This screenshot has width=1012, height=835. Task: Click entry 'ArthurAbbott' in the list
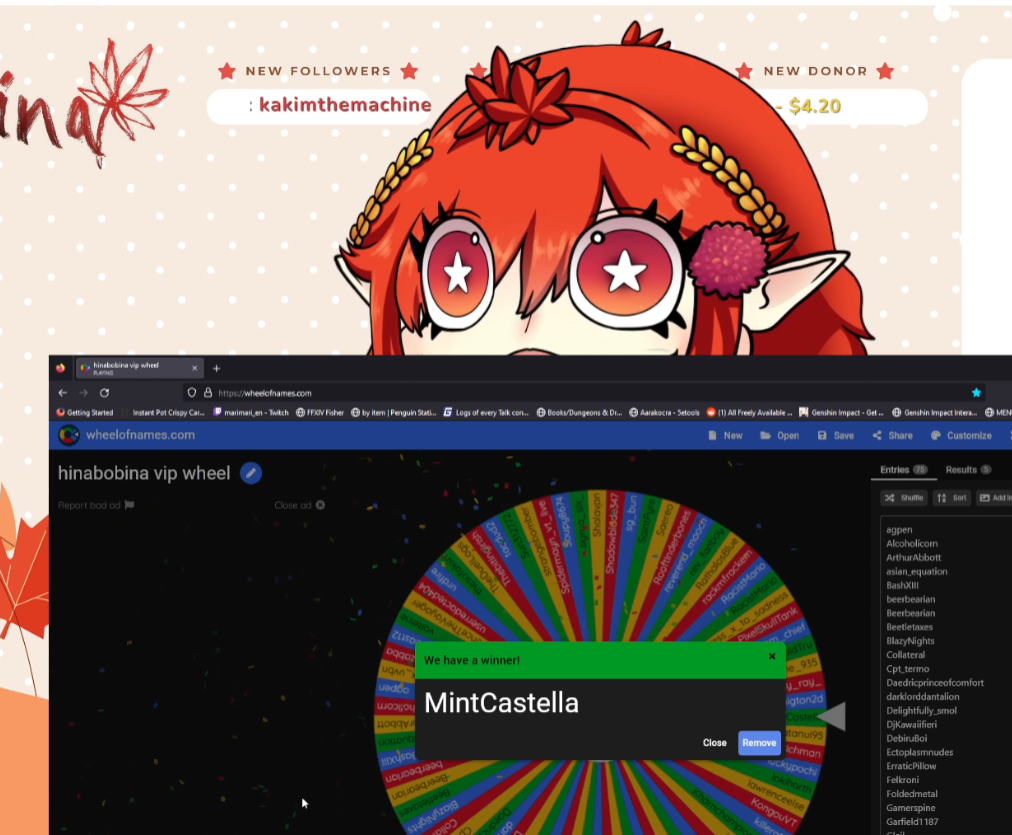tap(913, 558)
